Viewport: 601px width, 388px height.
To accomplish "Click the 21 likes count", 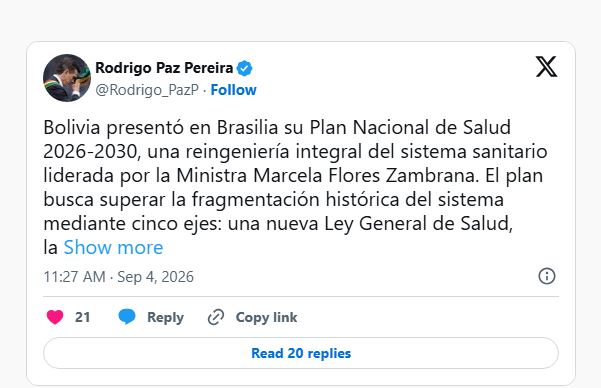I will click(83, 317).
